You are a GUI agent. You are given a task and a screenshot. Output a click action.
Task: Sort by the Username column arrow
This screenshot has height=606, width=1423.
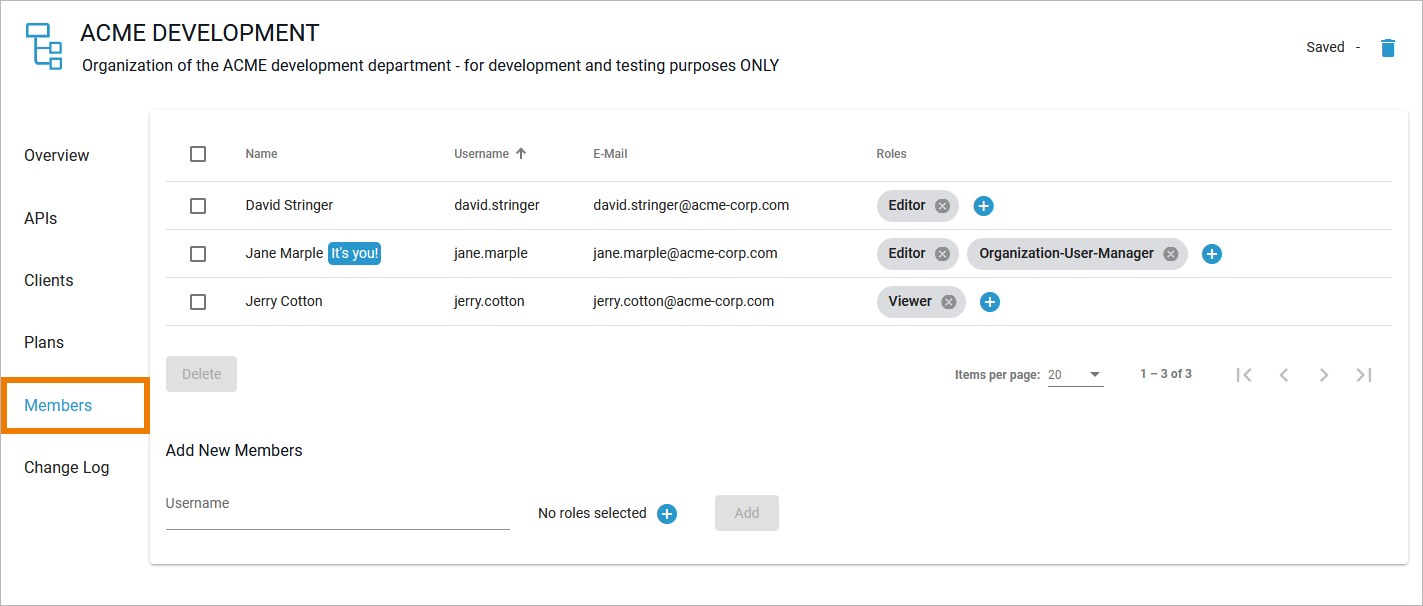tap(520, 154)
